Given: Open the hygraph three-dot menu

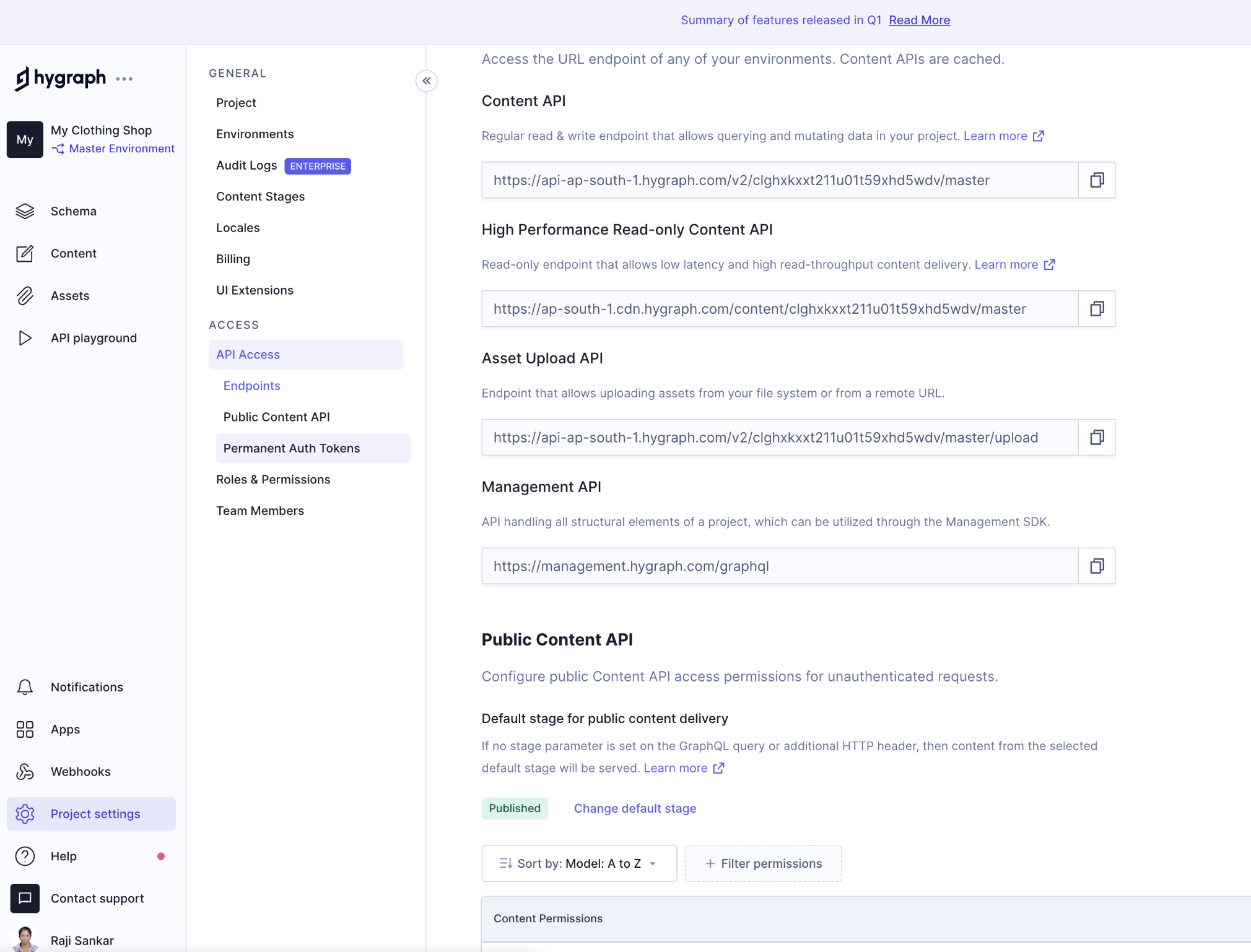Looking at the screenshot, I should click(124, 79).
